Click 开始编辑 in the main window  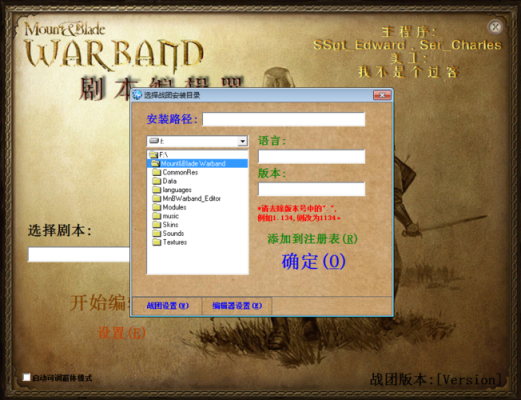(99, 303)
